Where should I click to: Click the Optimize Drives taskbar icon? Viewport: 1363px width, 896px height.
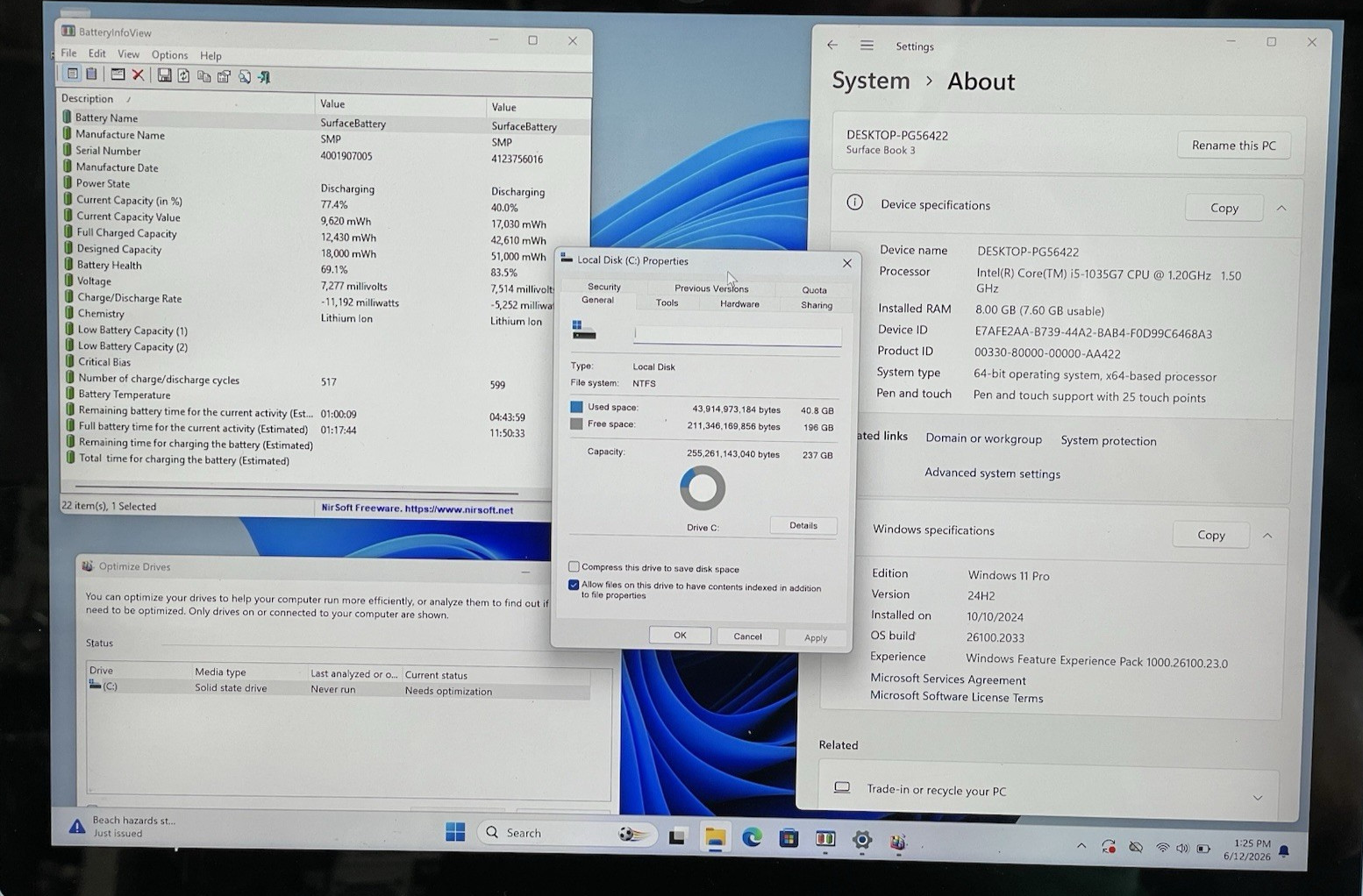click(x=897, y=842)
